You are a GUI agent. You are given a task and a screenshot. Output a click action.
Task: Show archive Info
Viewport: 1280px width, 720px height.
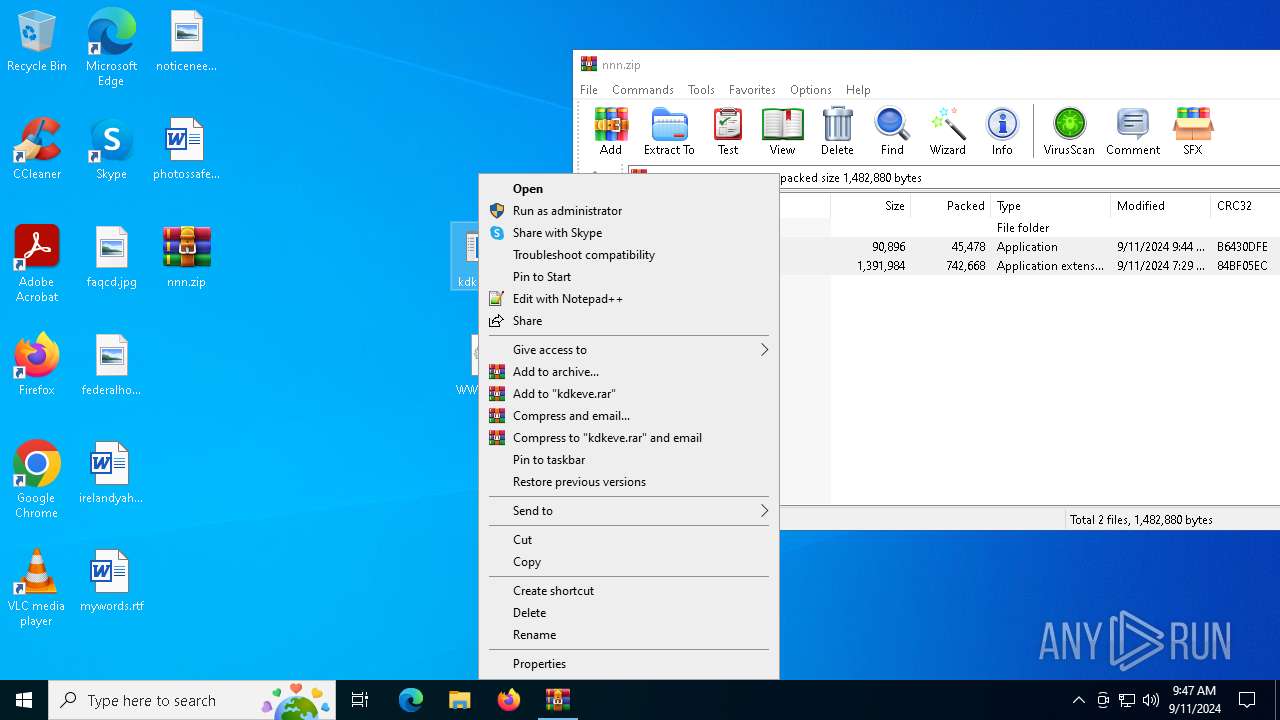point(1002,131)
